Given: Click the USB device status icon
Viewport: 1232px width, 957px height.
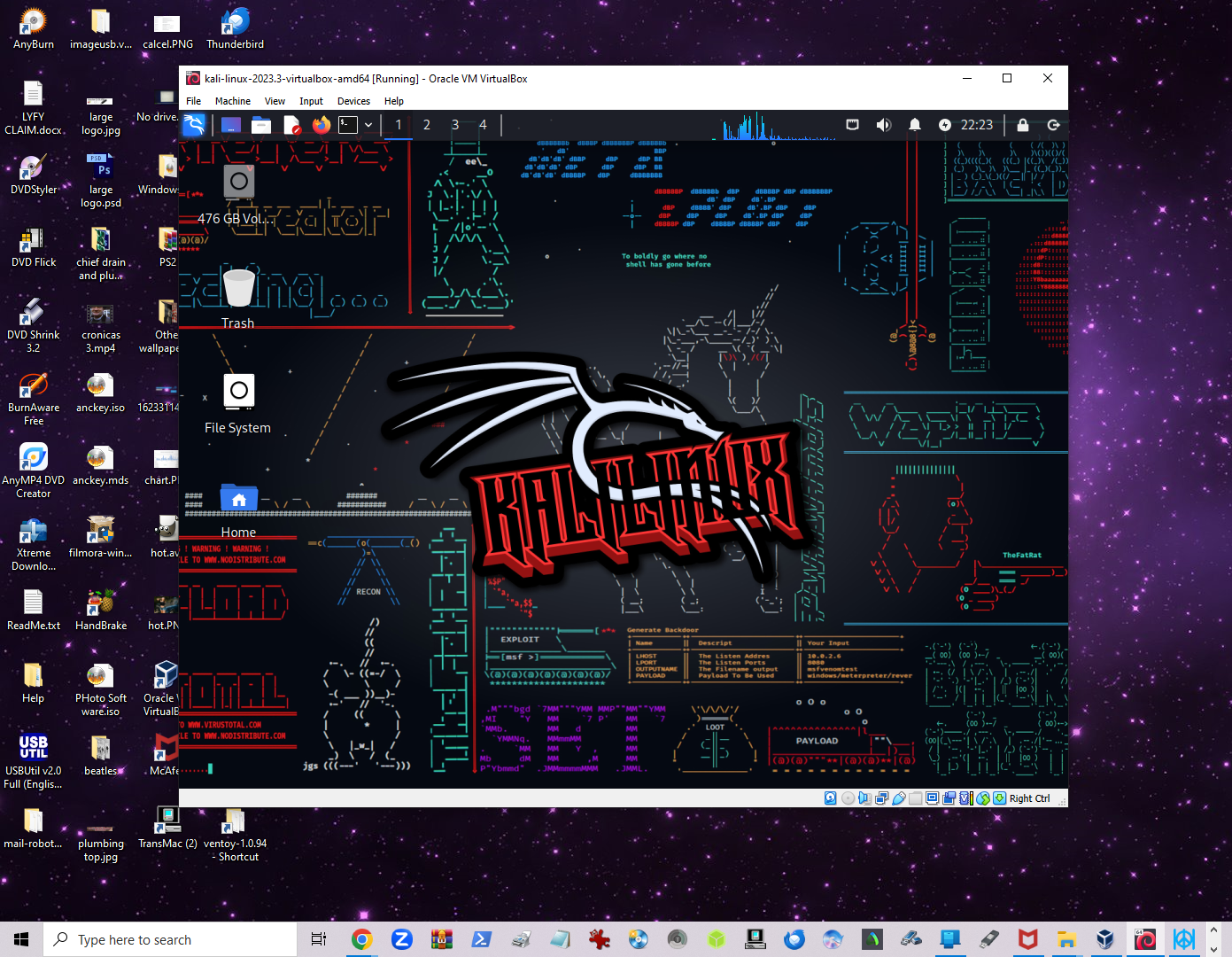Looking at the screenshot, I should click(x=899, y=798).
